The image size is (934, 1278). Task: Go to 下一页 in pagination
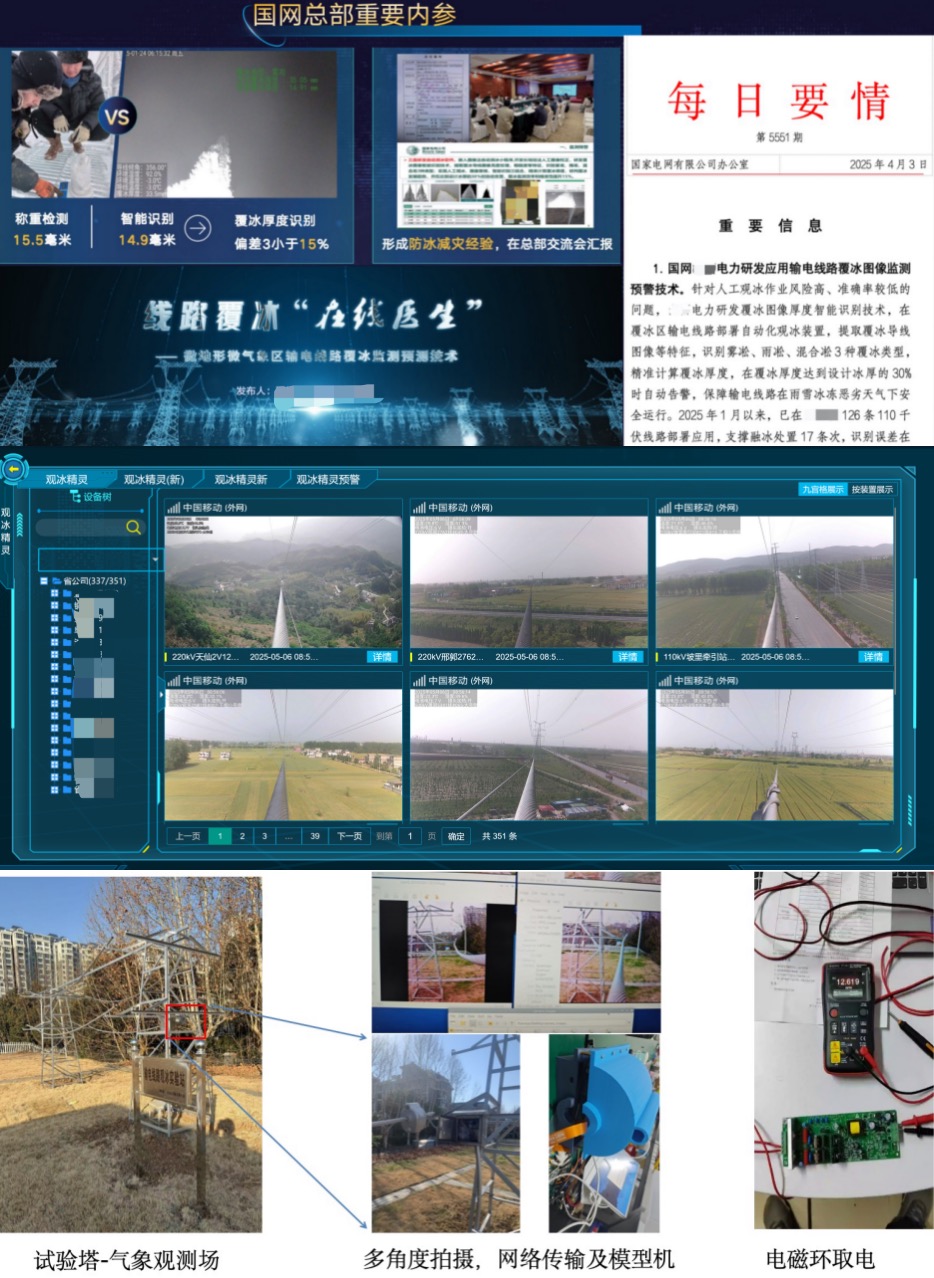pos(347,836)
